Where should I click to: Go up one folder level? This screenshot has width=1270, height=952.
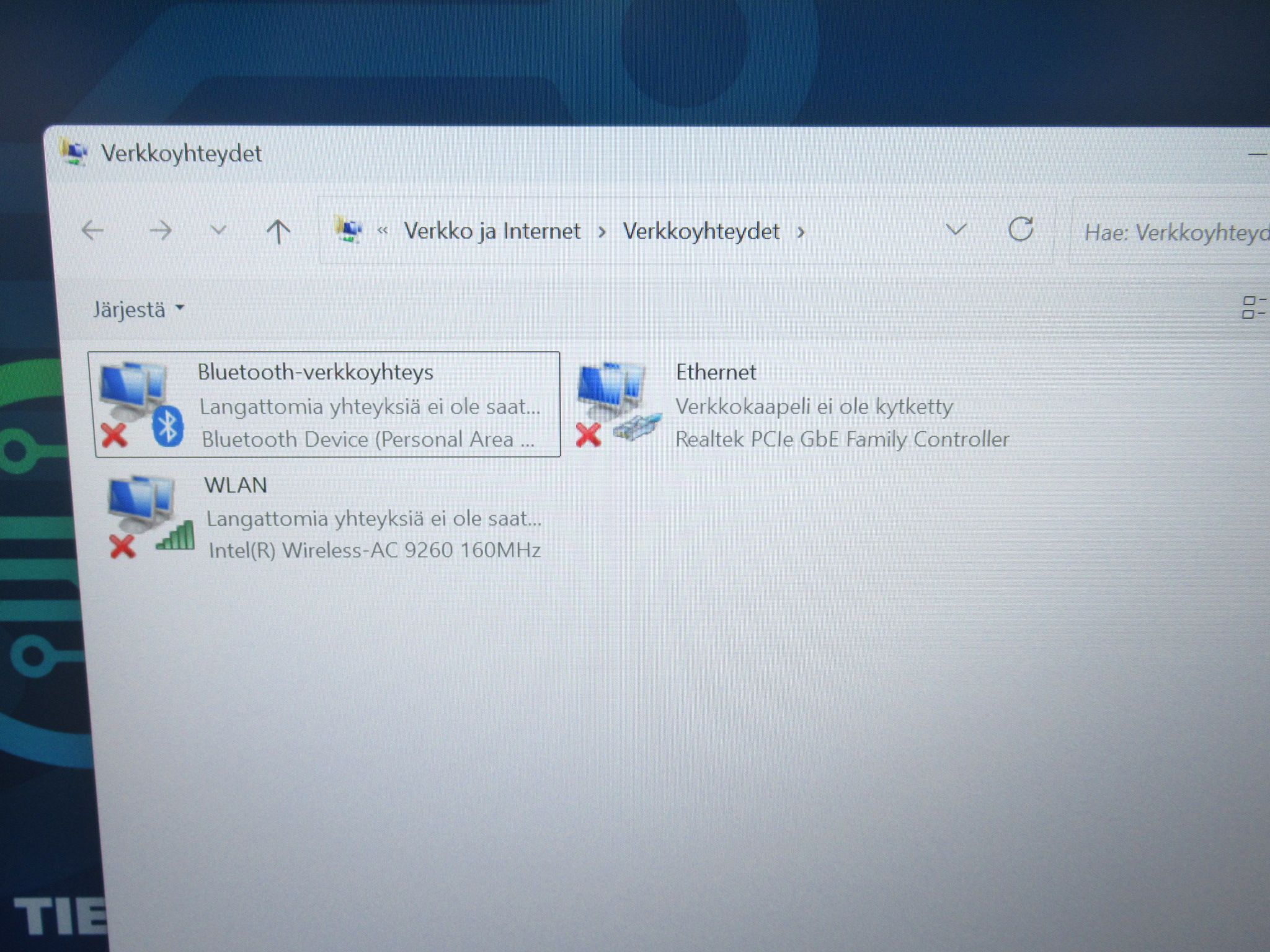click(x=278, y=231)
